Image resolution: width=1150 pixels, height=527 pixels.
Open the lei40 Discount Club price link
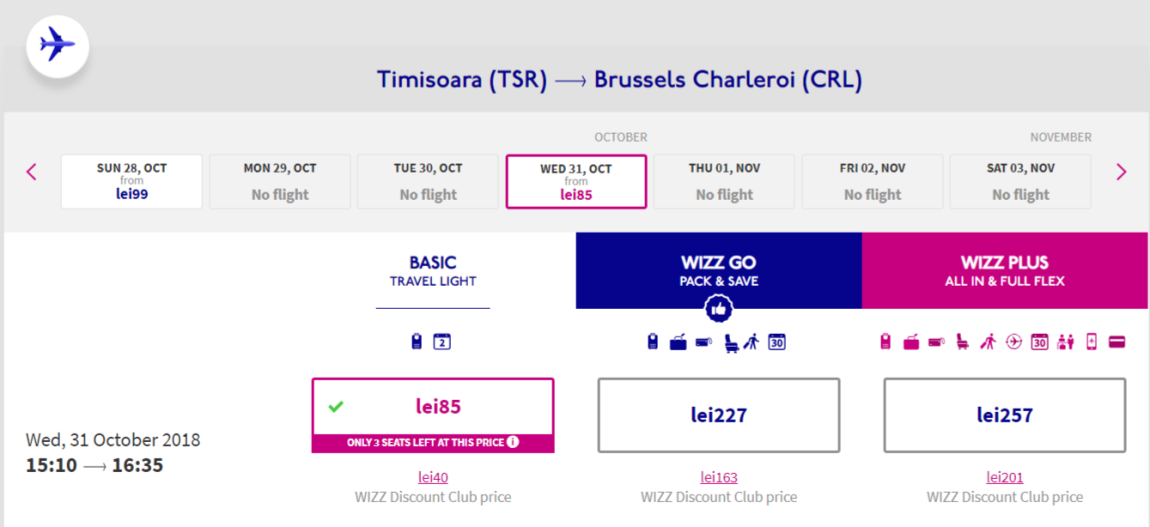(433, 478)
